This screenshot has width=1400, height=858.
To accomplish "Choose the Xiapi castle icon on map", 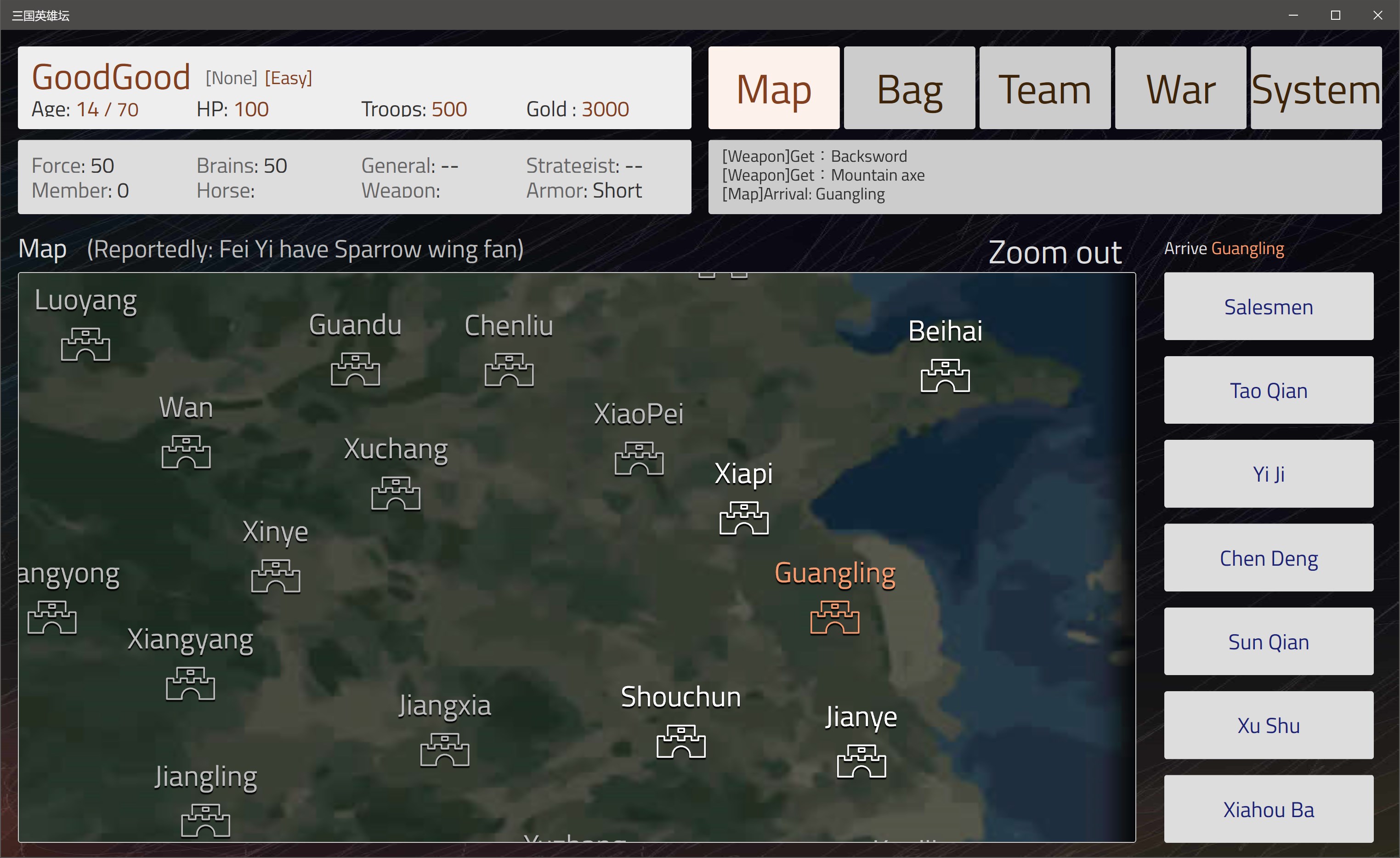I will click(x=744, y=518).
